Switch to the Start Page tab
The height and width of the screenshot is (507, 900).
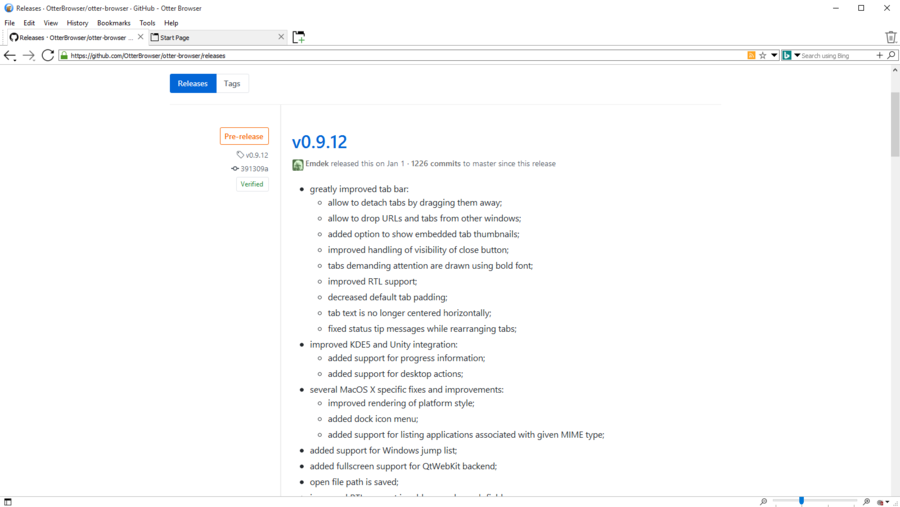tap(217, 37)
